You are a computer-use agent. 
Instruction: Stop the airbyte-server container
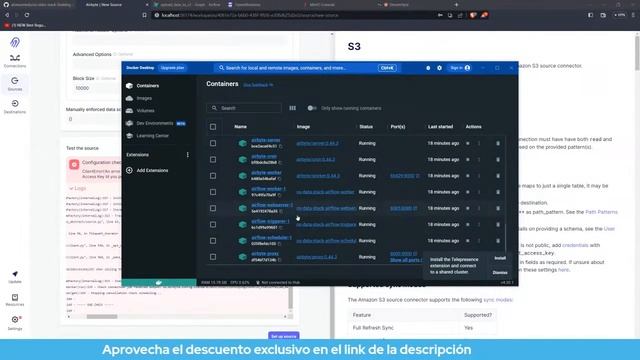tap(468, 143)
